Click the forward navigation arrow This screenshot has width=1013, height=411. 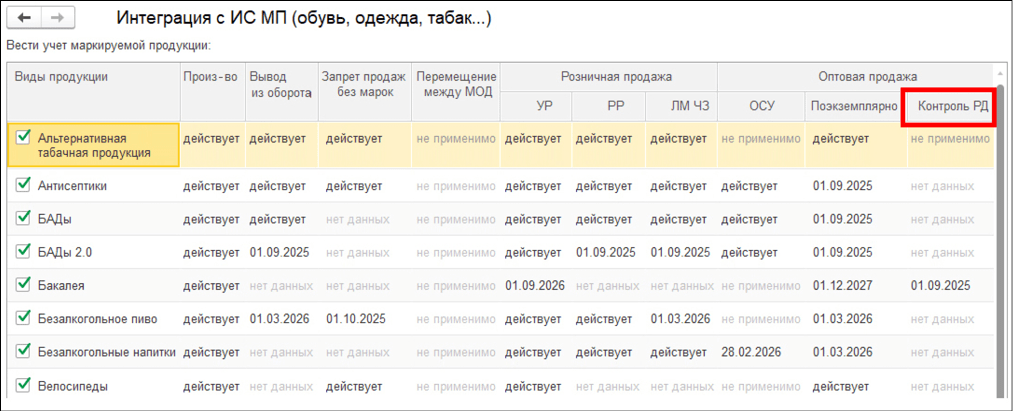[x=58, y=19]
